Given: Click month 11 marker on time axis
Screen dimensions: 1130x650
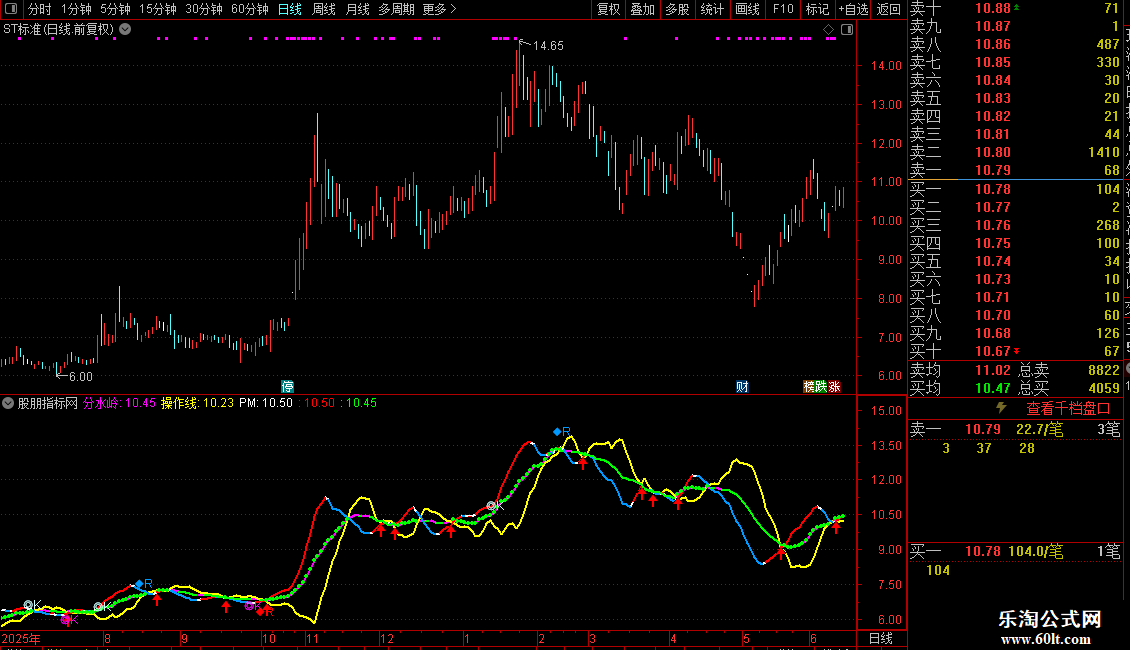Looking at the screenshot, I should coord(312,638).
